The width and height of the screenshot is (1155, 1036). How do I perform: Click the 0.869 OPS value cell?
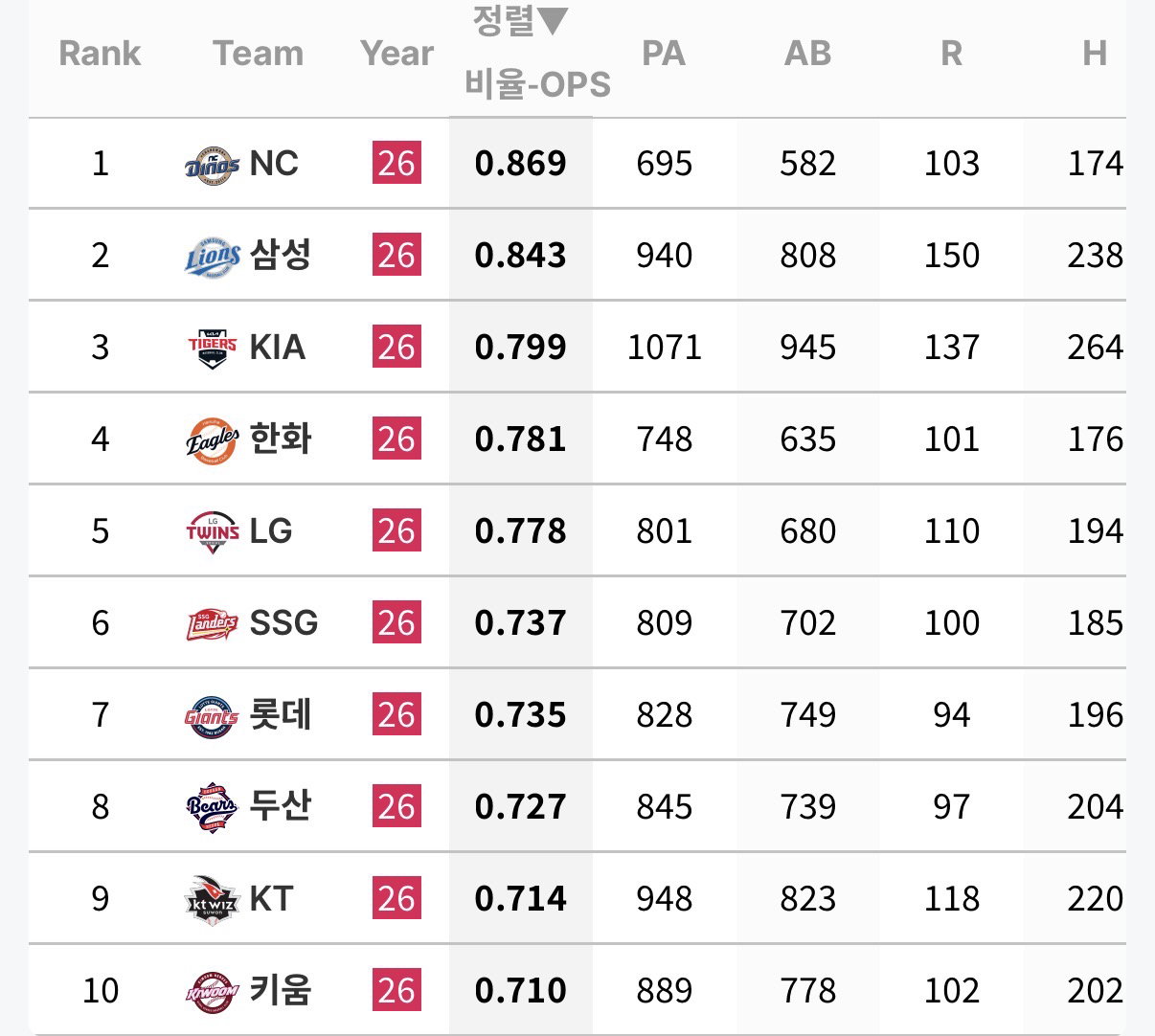(521, 164)
